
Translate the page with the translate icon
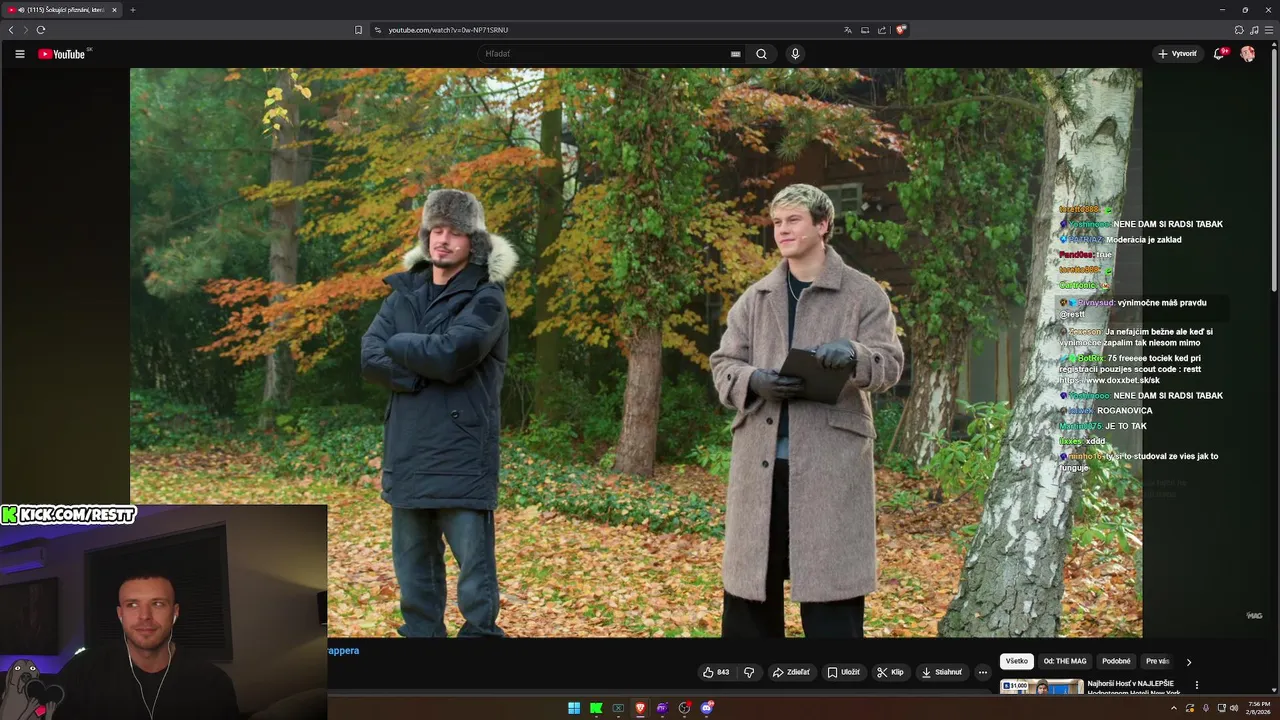(848, 30)
